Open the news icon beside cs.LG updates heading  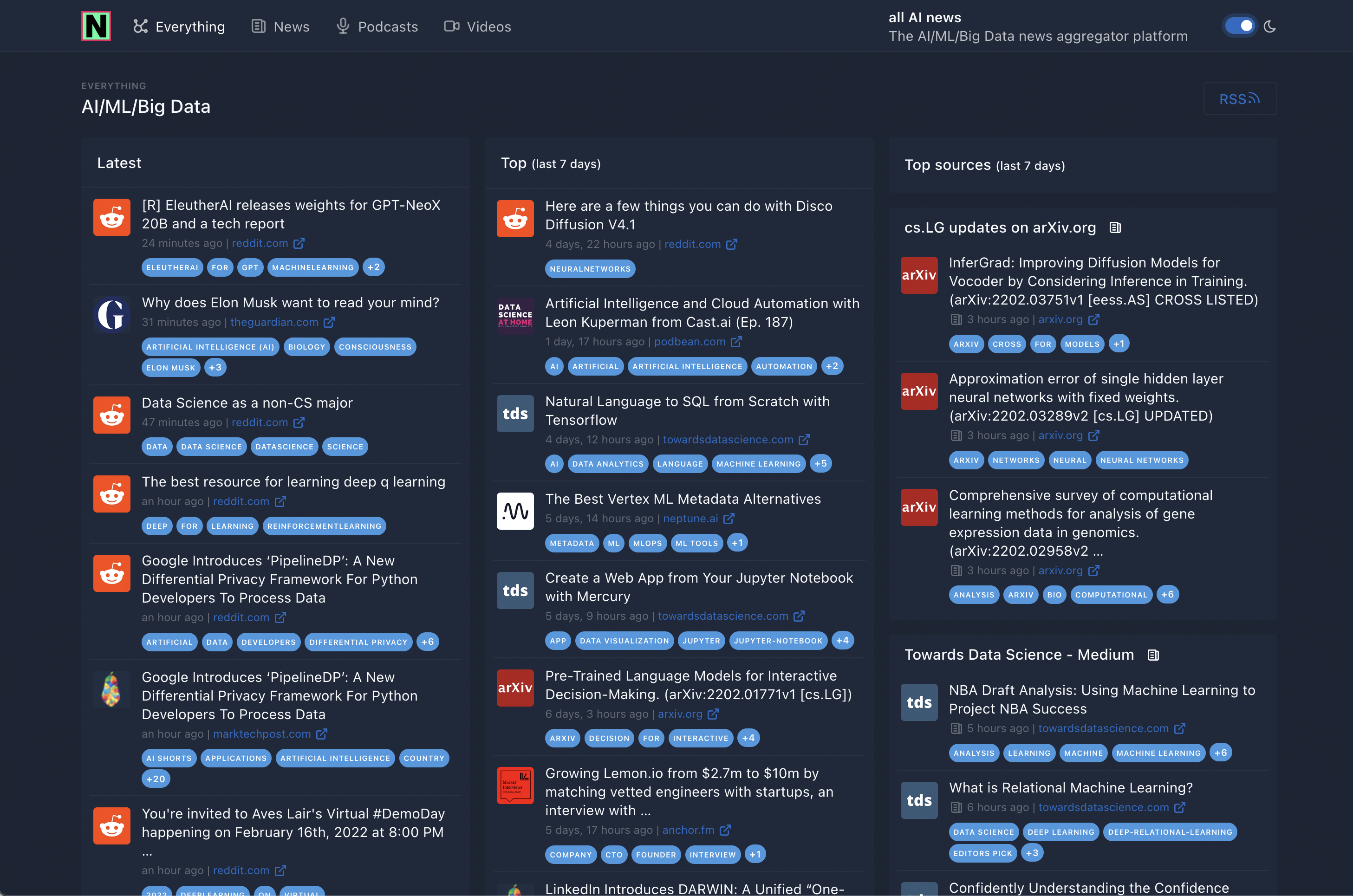click(x=1115, y=227)
